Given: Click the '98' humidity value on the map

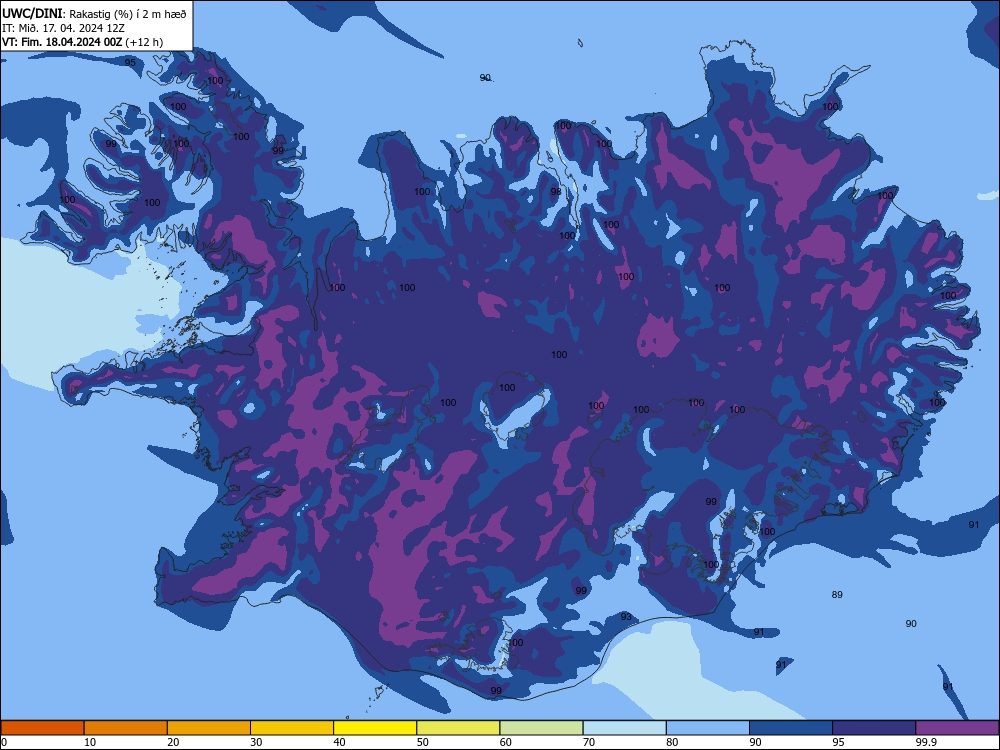Looking at the screenshot, I should [x=556, y=191].
